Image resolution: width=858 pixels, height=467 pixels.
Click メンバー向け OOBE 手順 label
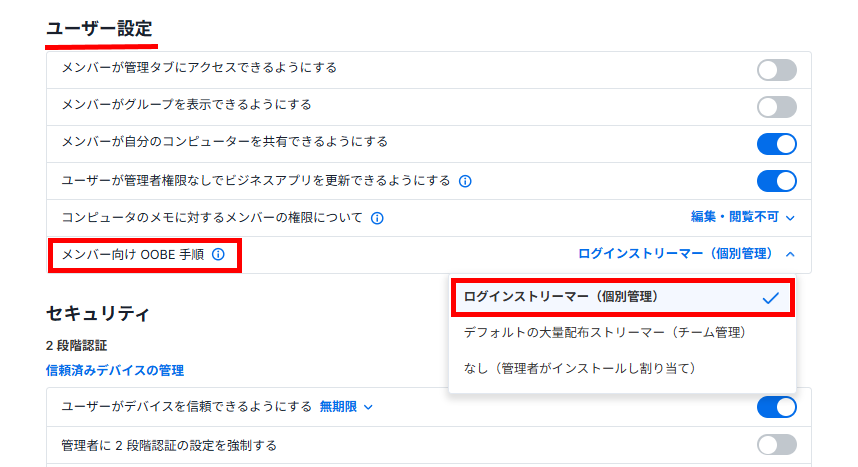[132, 255]
